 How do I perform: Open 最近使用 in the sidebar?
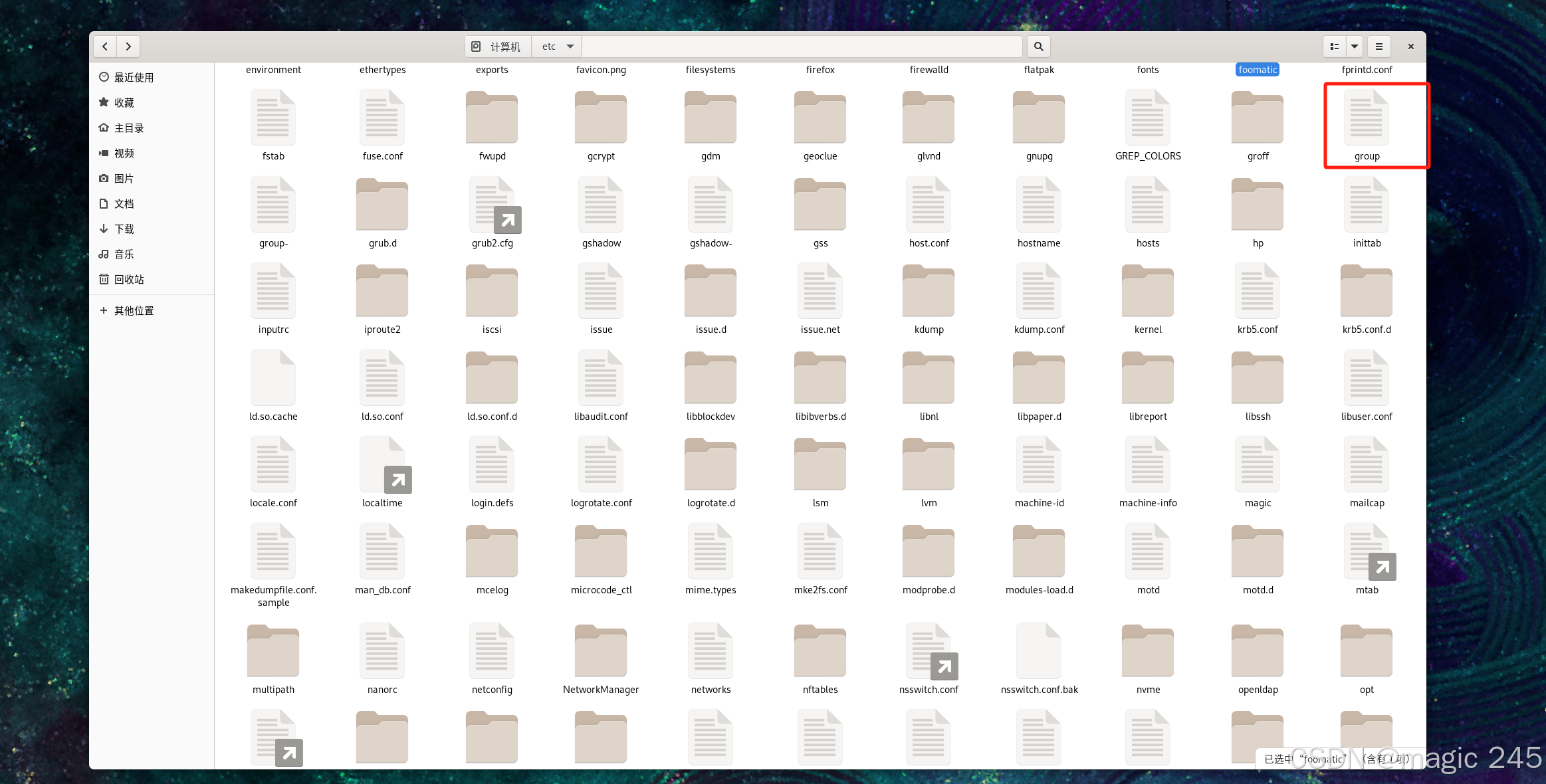pos(134,78)
